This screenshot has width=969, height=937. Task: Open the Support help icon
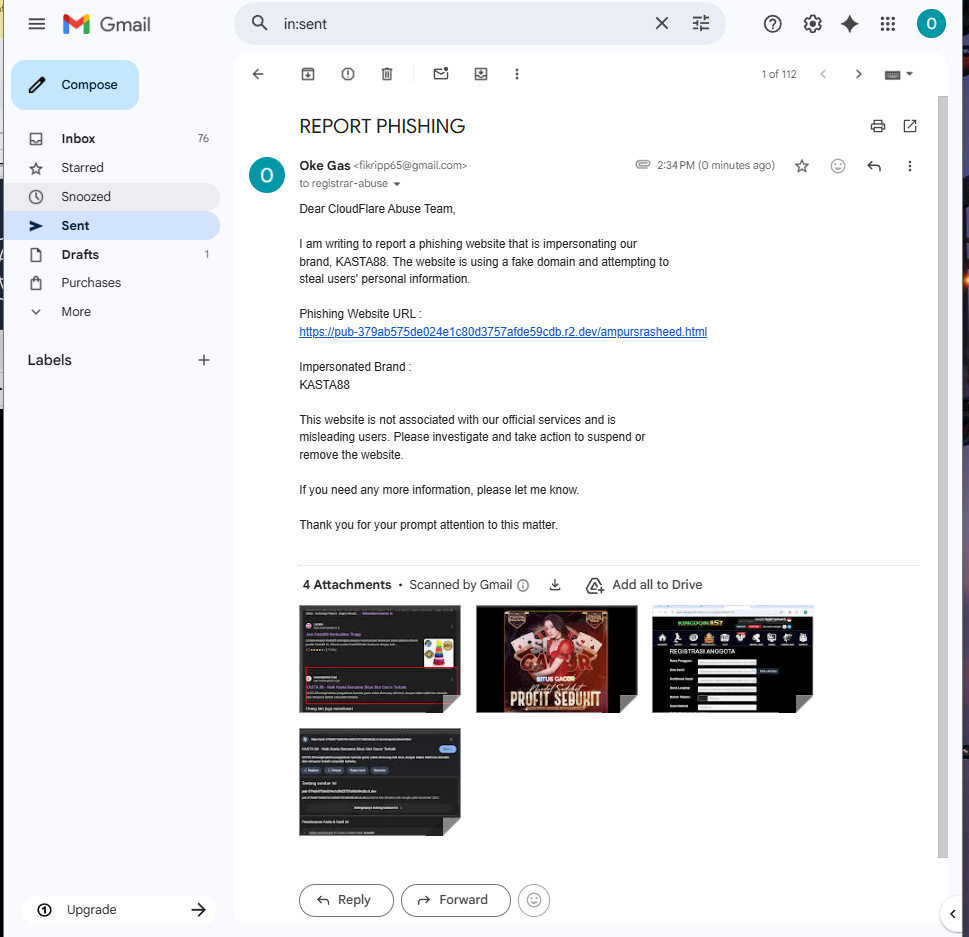coord(772,24)
